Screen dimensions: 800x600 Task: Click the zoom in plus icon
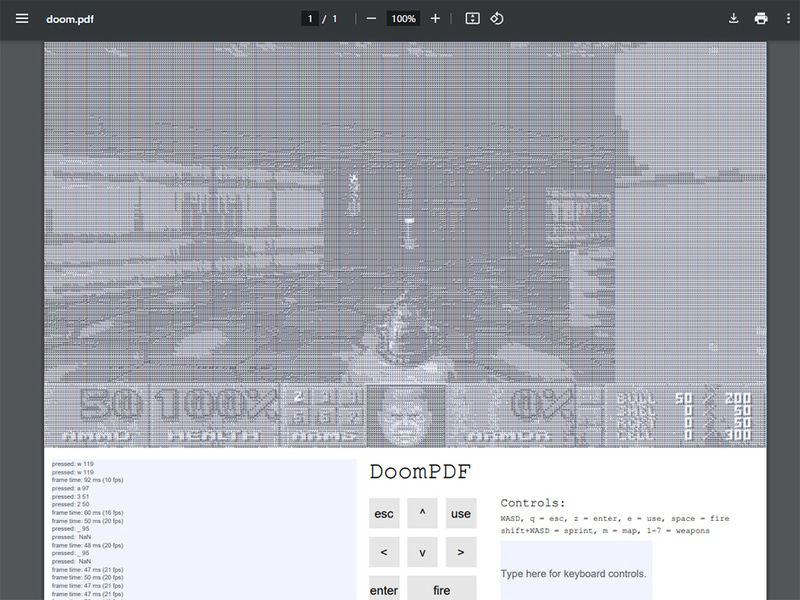(x=435, y=19)
